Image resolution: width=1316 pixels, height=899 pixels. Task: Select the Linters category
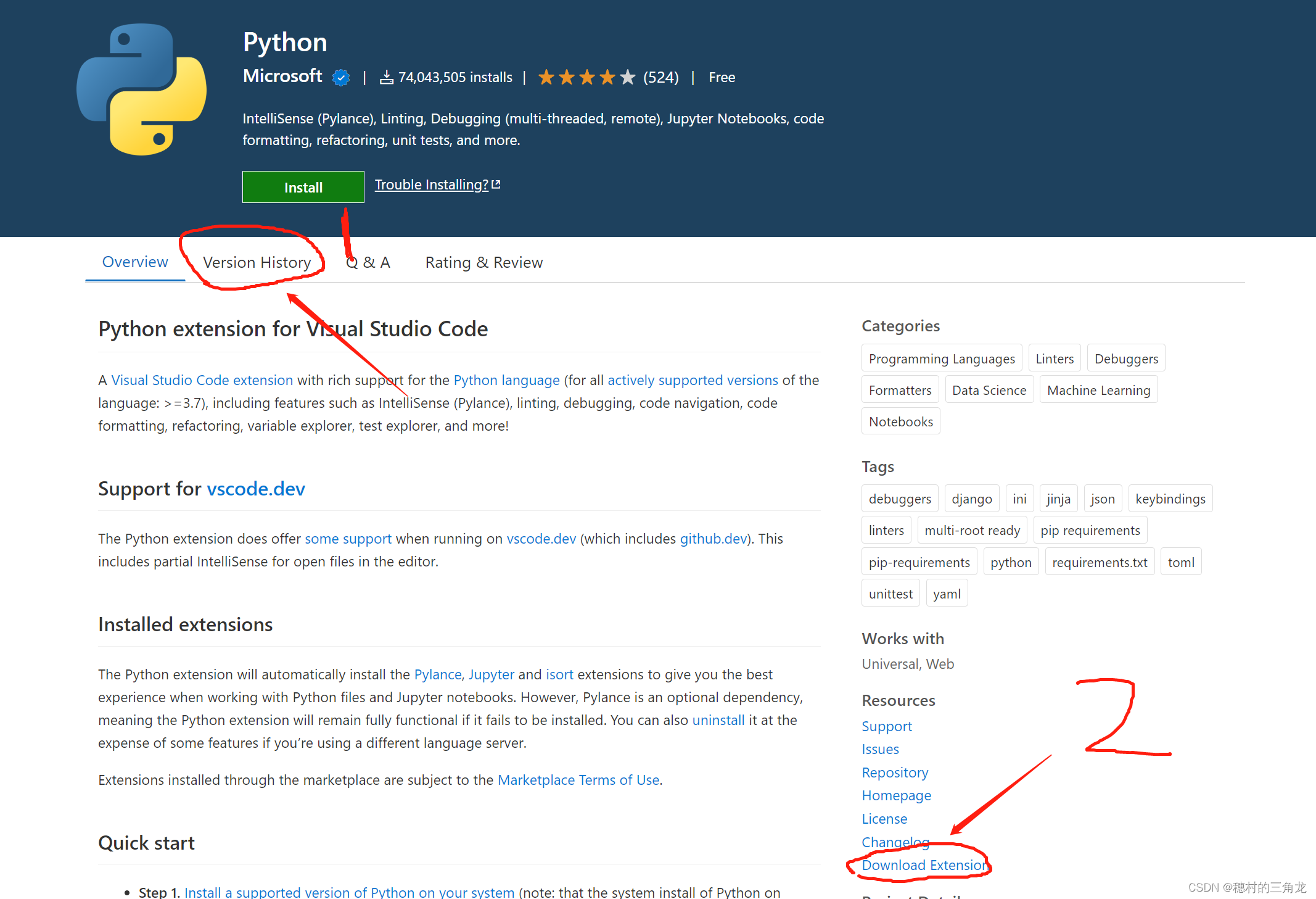point(1055,358)
